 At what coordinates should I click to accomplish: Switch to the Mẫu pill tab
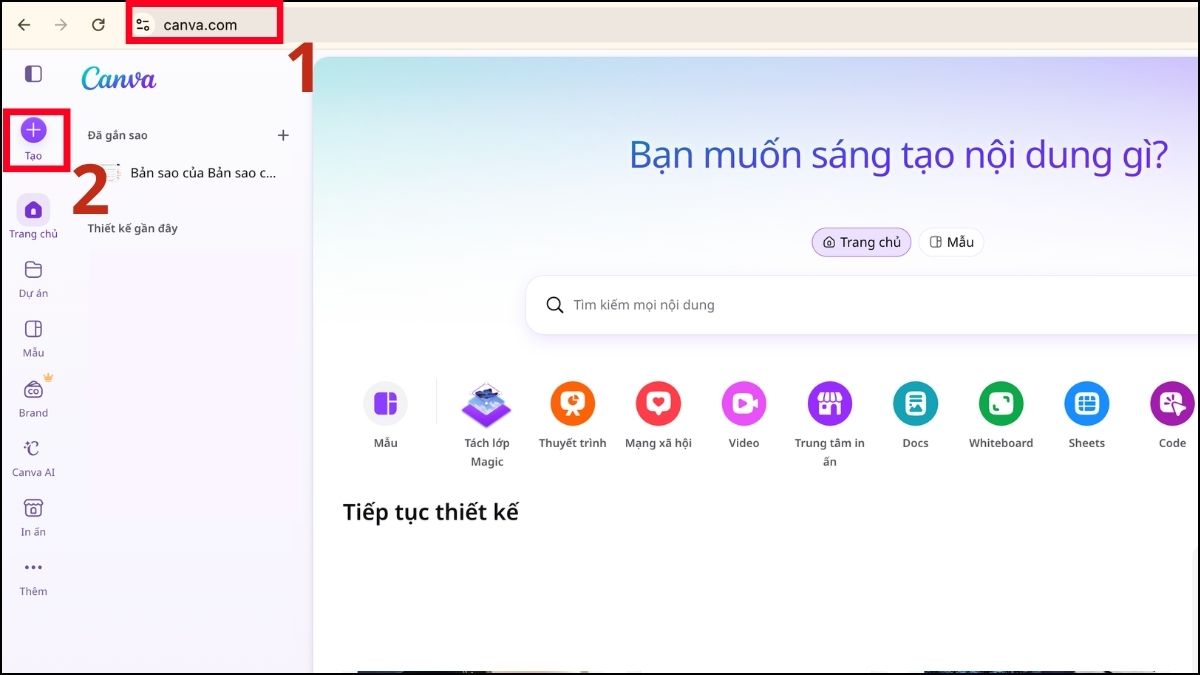pyautogui.click(x=951, y=242)
